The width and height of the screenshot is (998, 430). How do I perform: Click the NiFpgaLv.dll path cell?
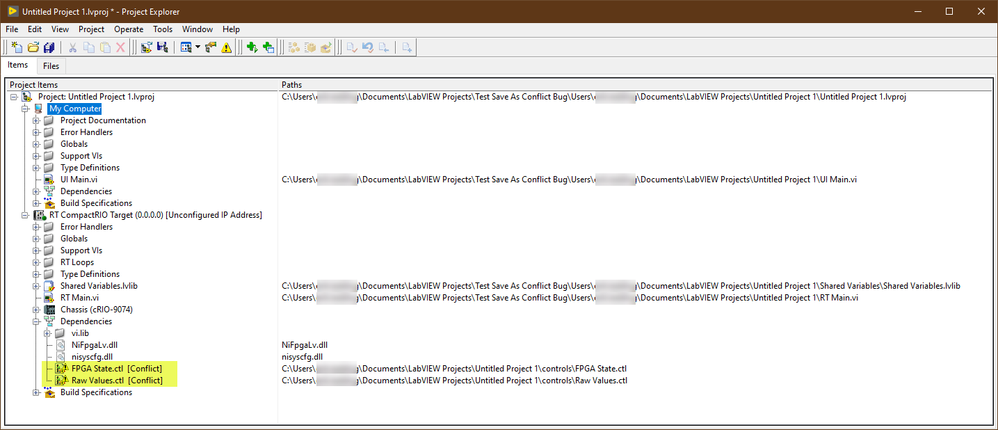304,345
